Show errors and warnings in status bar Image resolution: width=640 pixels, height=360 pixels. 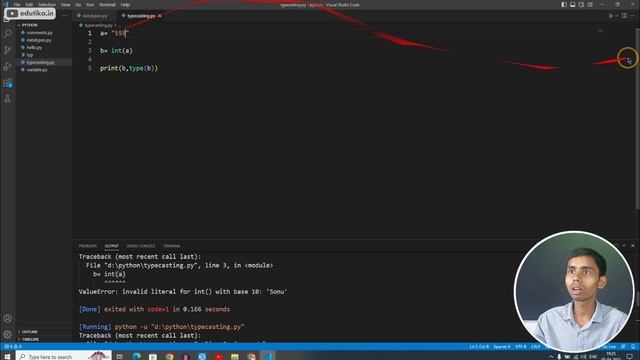pyautogui.click(x=13, y=347)
